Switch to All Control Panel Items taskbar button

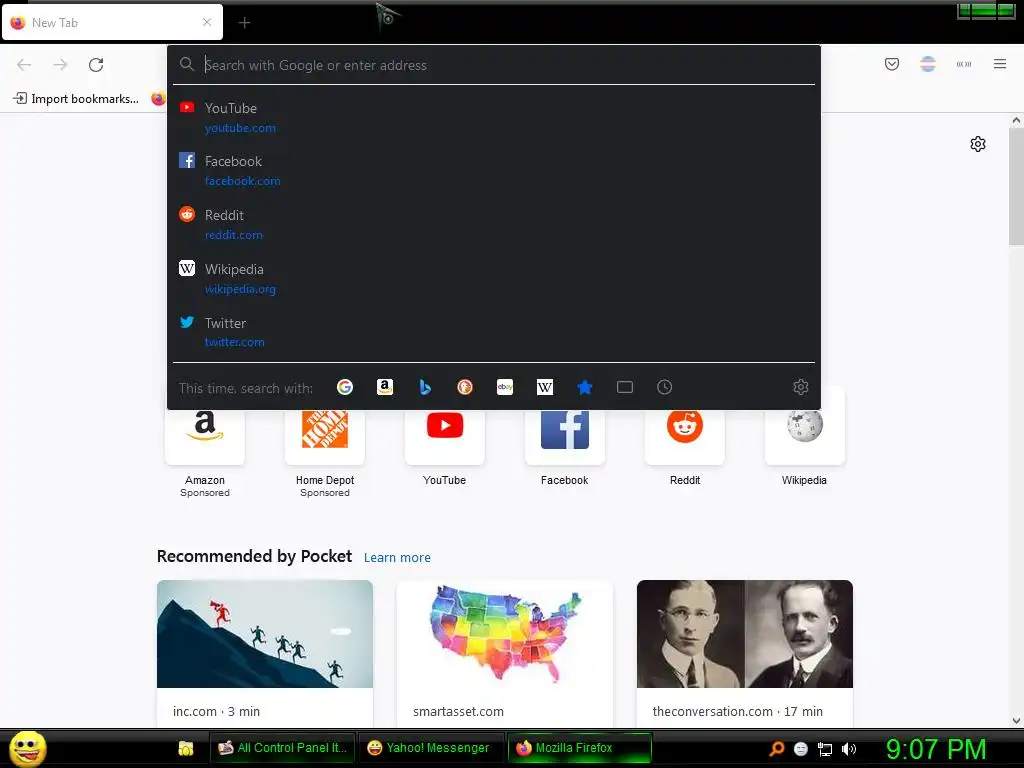(283, 748)
